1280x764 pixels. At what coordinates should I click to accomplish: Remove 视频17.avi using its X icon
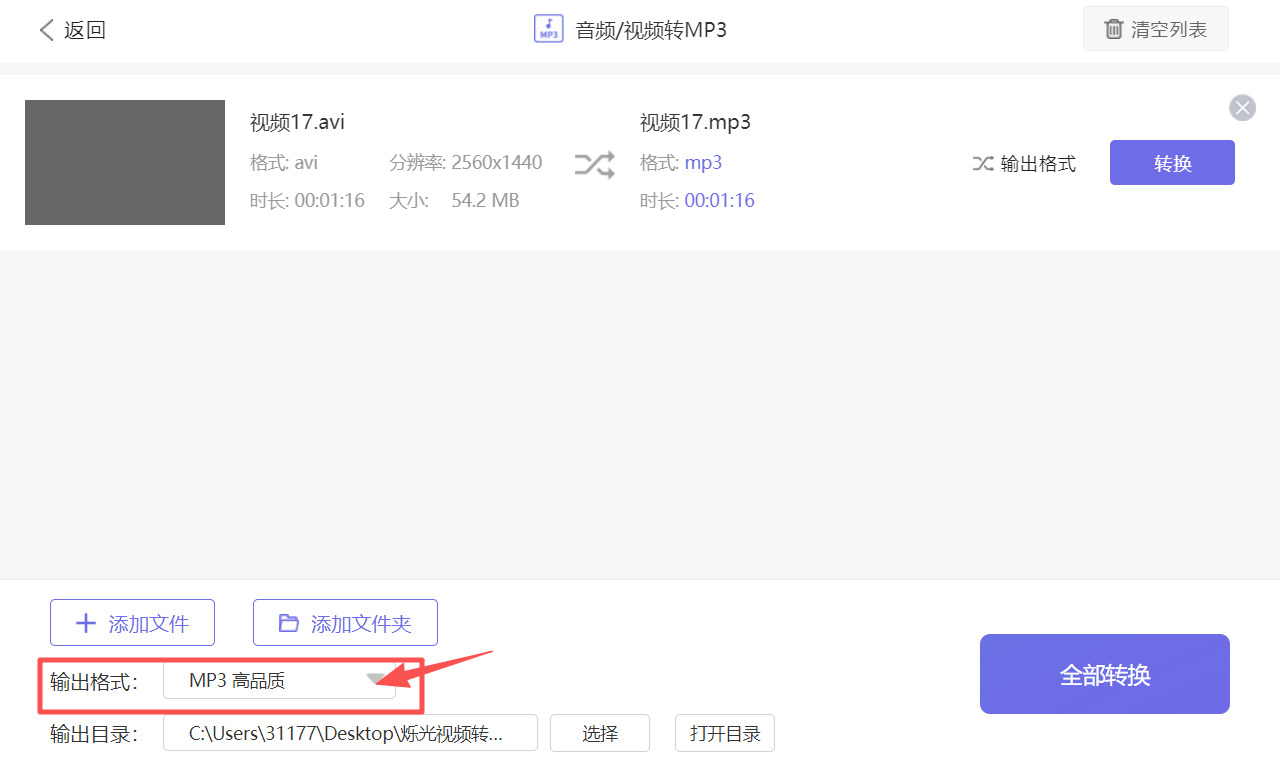tap(1242, 107)
